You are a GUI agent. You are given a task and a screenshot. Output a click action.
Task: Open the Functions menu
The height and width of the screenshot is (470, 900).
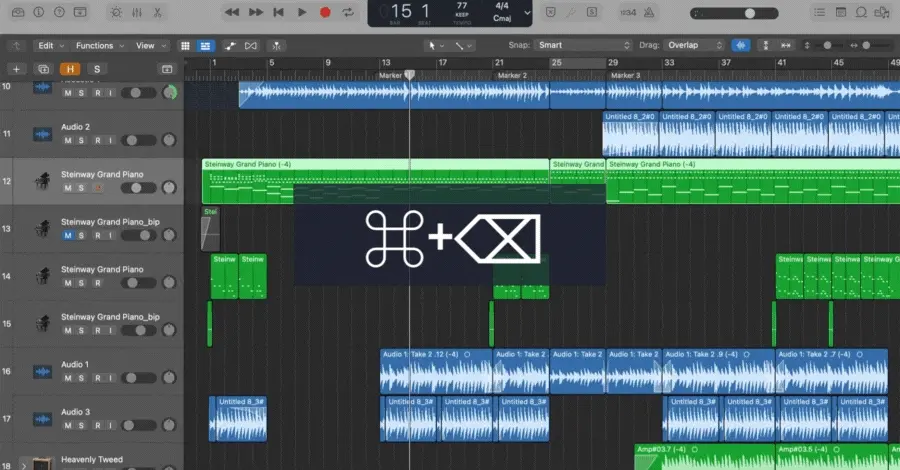[100, 45]
